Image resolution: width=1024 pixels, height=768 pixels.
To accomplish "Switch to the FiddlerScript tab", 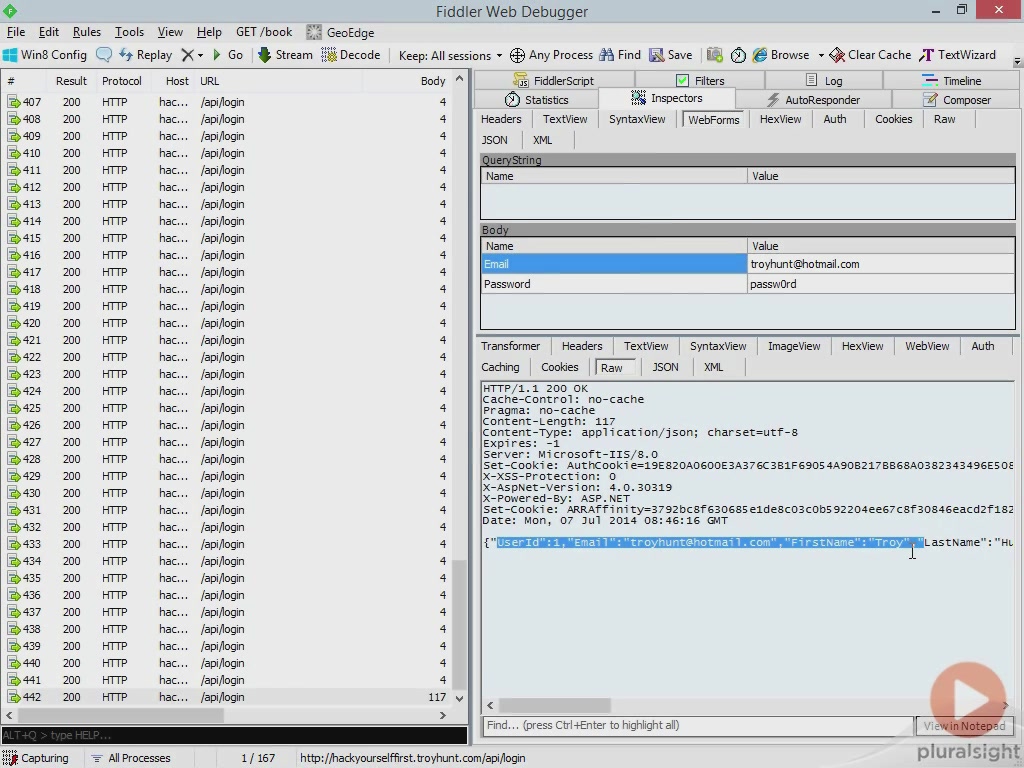I will point(553,81).
